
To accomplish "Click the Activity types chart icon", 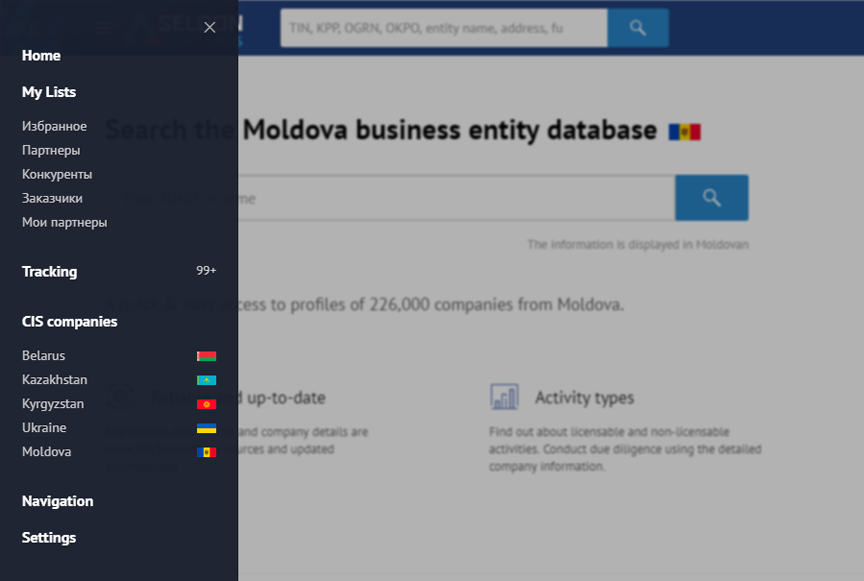I will click(504, 397).
